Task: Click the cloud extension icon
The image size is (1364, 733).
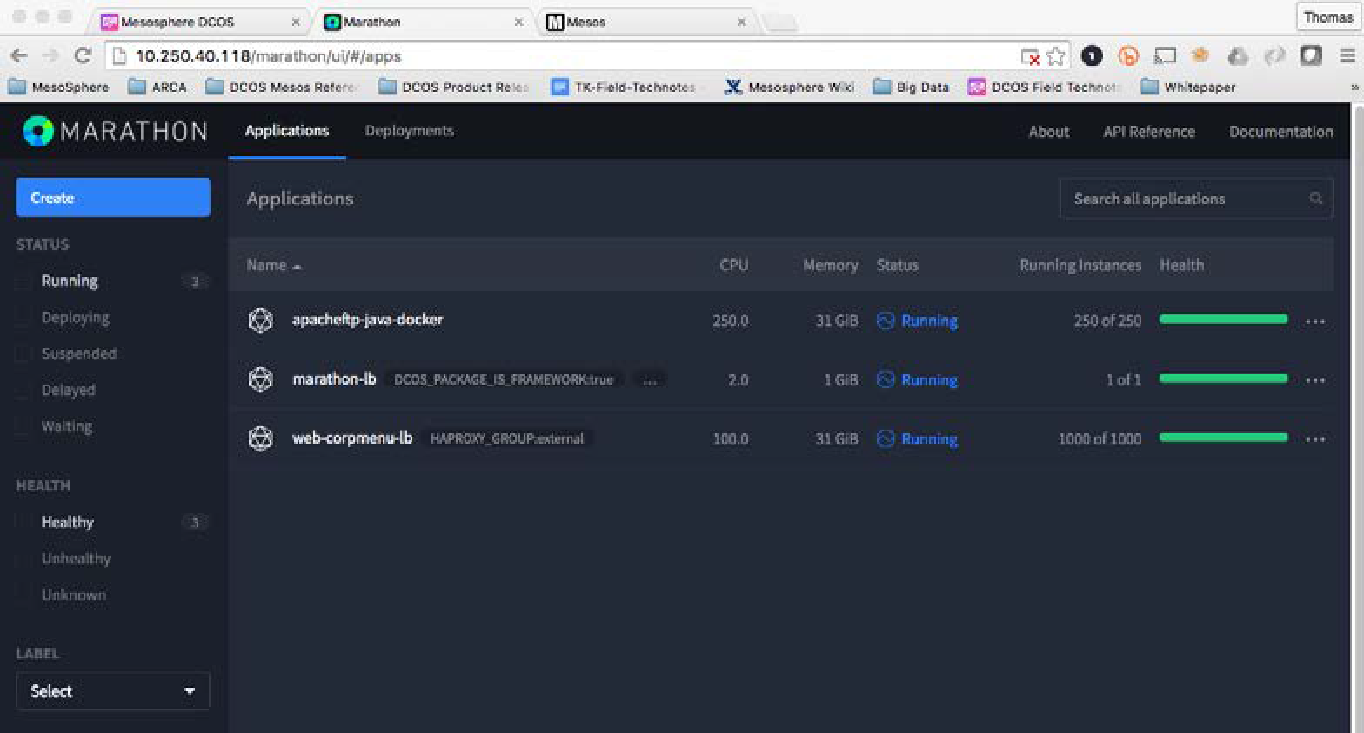Action: 1238,56
